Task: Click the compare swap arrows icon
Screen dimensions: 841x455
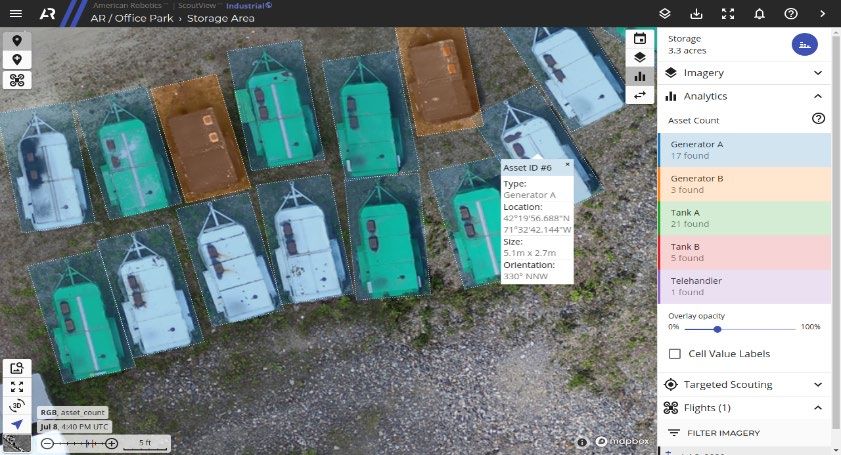Action: click(640, 95)
